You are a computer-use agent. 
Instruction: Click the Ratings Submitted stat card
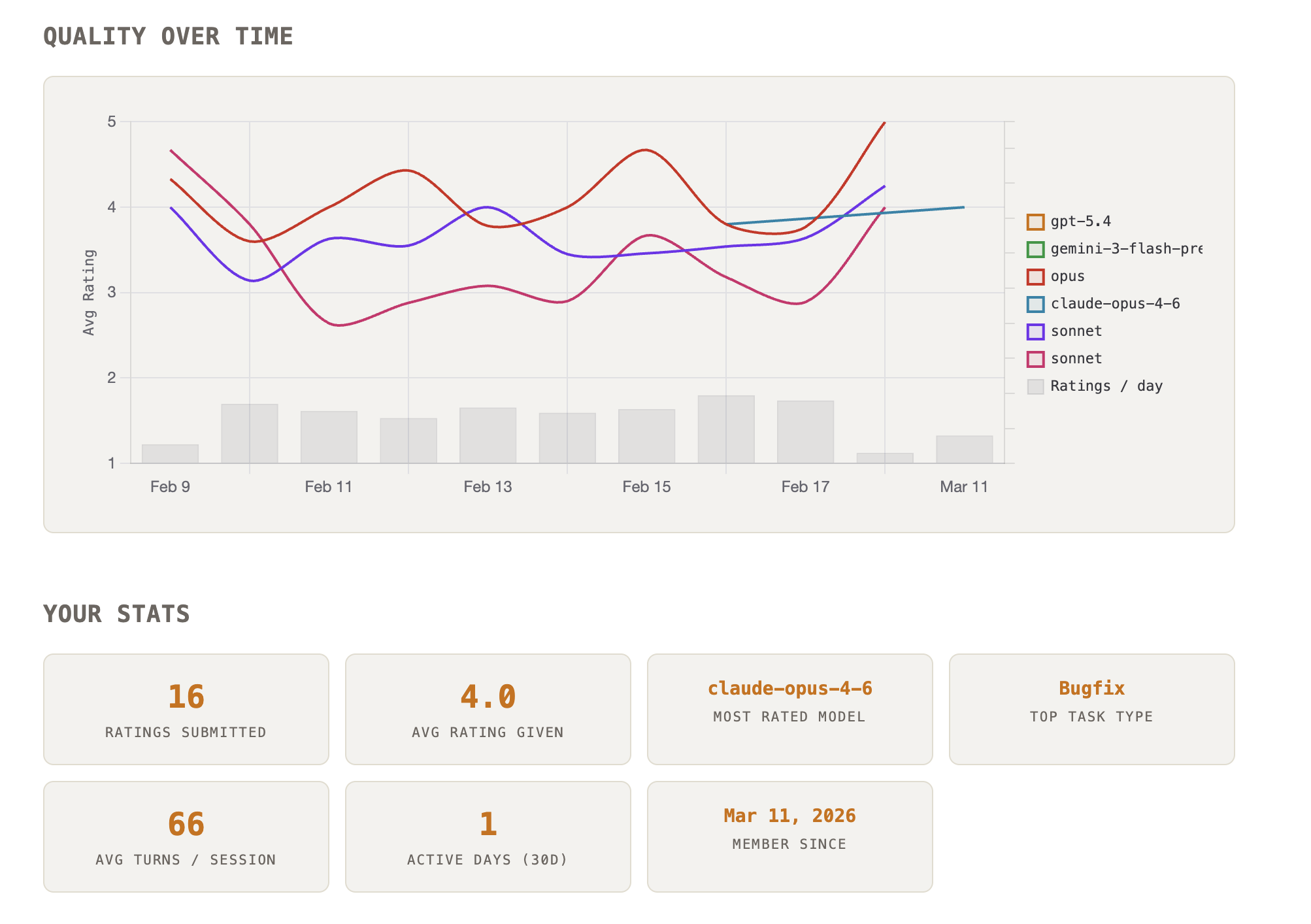pyautogui.click(x=186, y=709)
